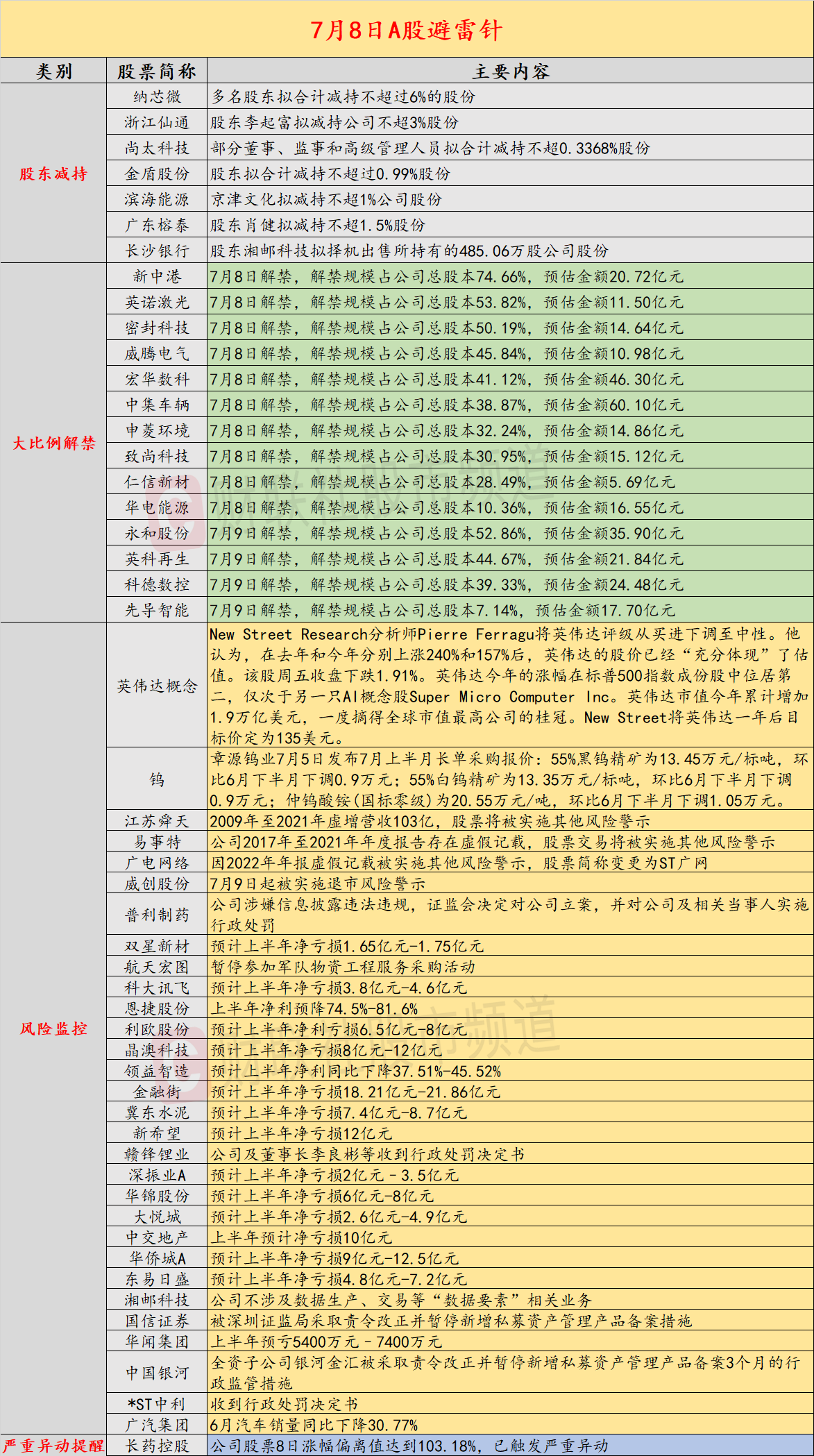The height and width of the screenshot is (1456, 814).
Task: Select stock name 金盾股份
Action: tap(157, 173)
